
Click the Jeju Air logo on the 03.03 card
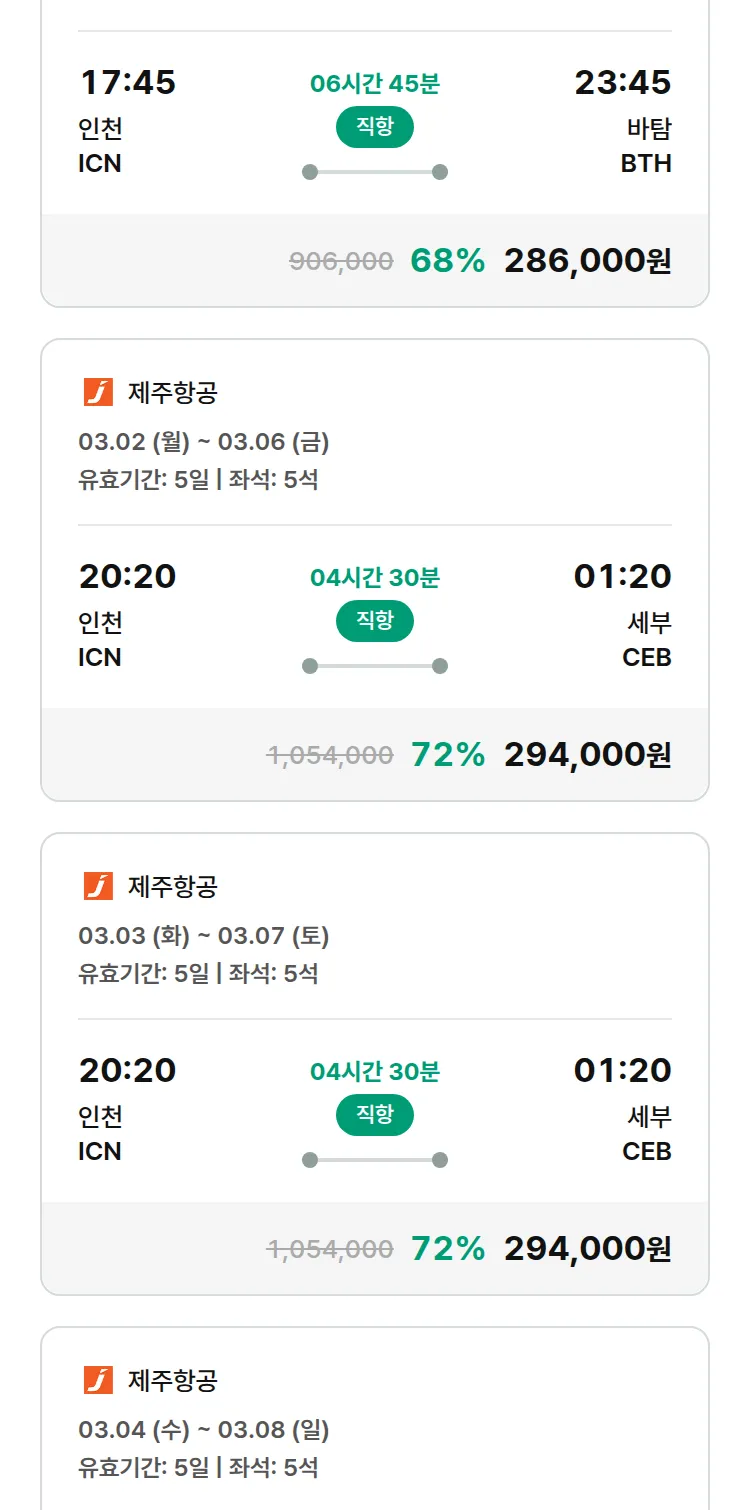[98, 886]
